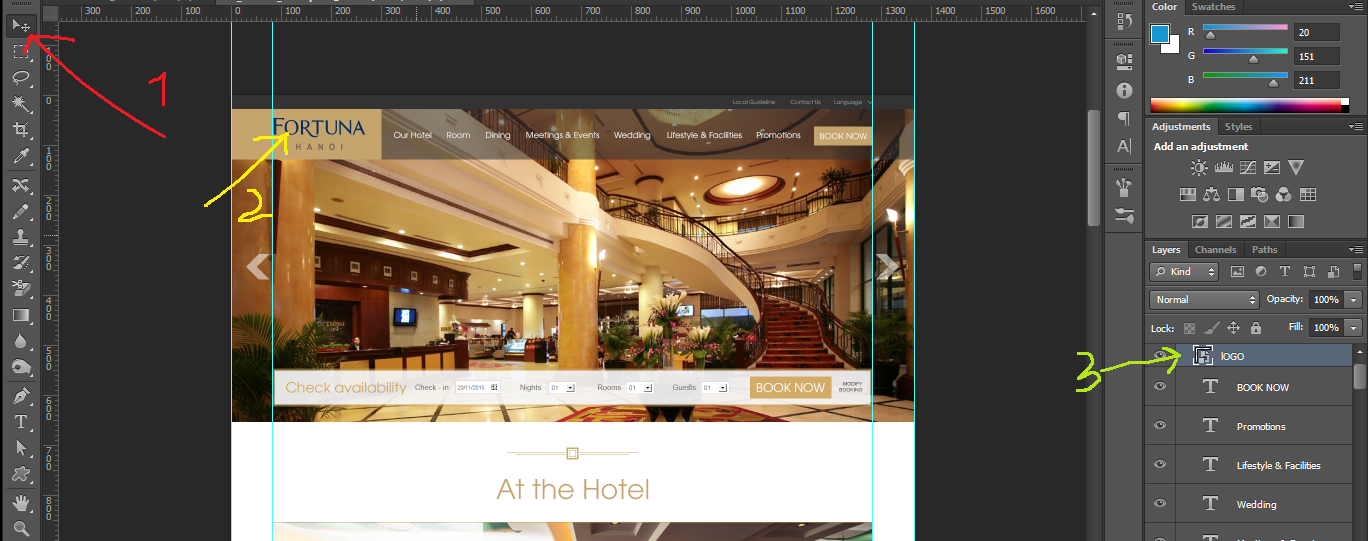This screenshot has width=1368, height=541.
Task: Select the Blur tool
Action: click(21, 341)
